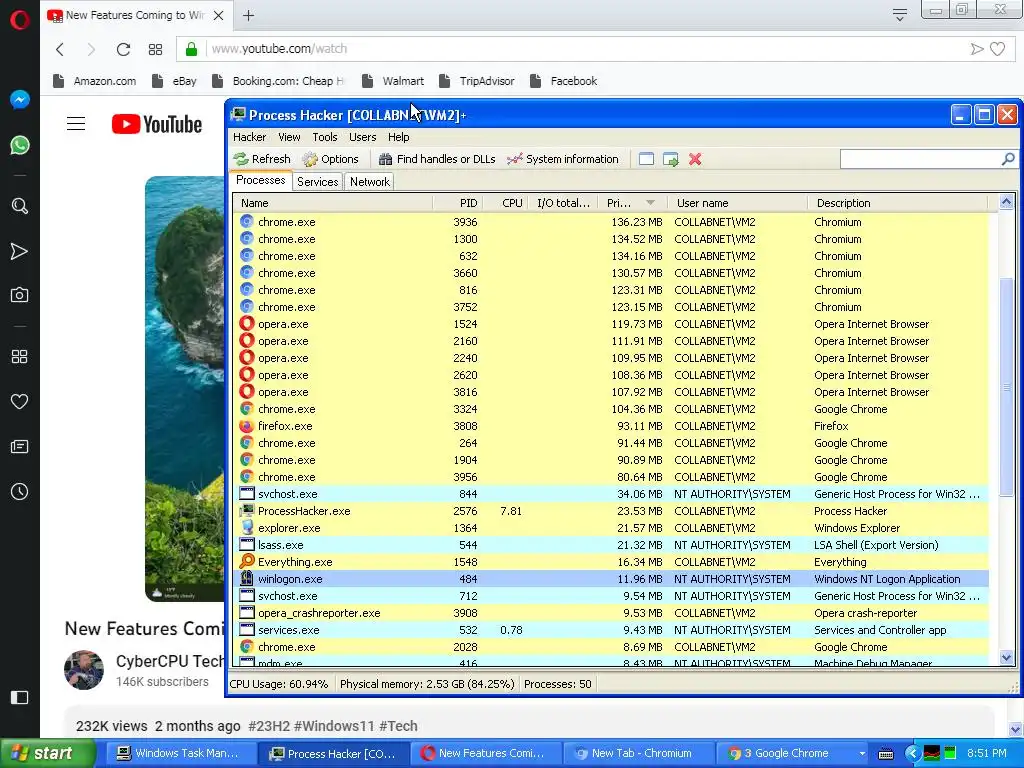Select ProcessHacker.exe process row
The width and height of the screenshot is (1024, 768).
611,511
